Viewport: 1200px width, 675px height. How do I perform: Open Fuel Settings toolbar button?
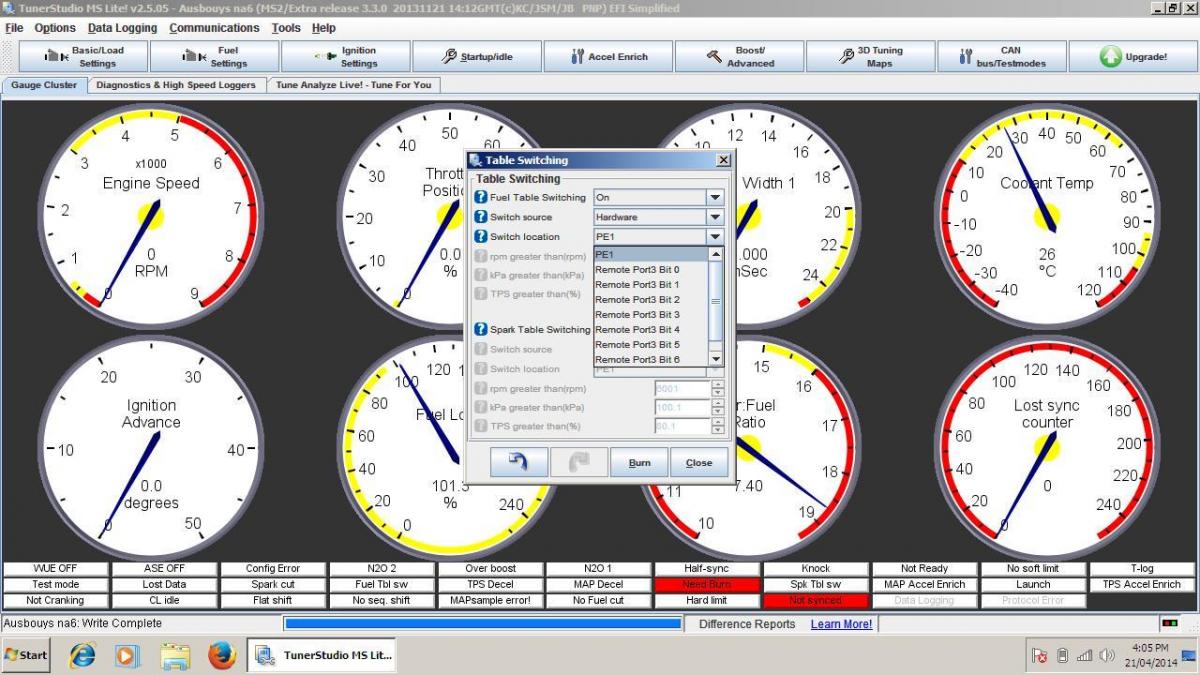(214, 57)
